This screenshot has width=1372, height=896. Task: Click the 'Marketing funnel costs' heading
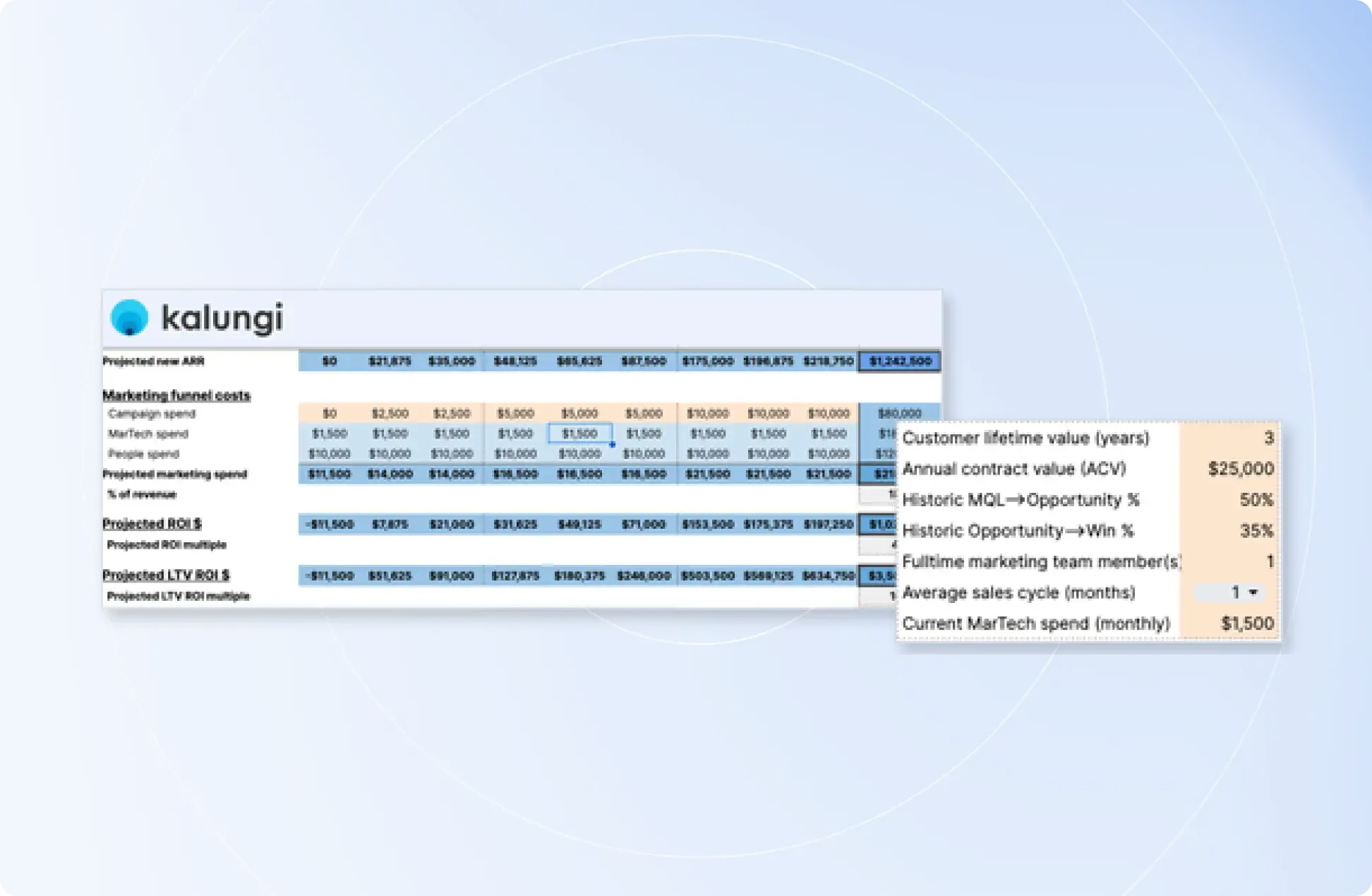point(176,395)
